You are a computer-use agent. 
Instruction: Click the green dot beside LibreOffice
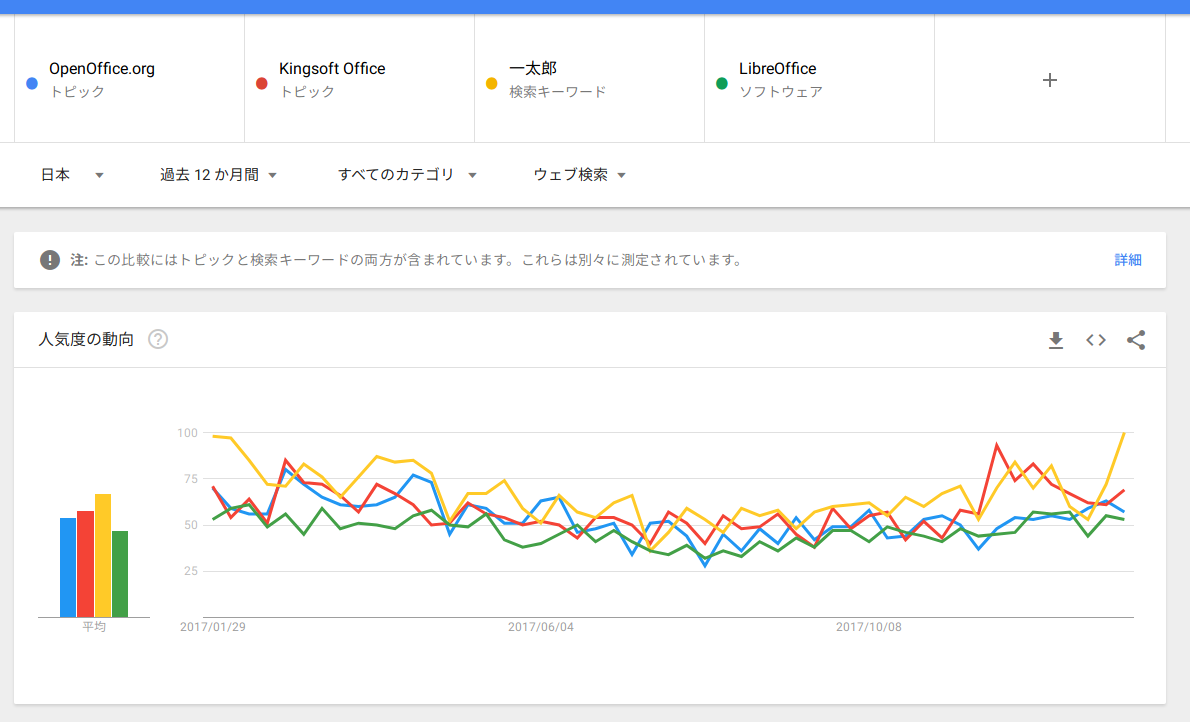point(722,84)
